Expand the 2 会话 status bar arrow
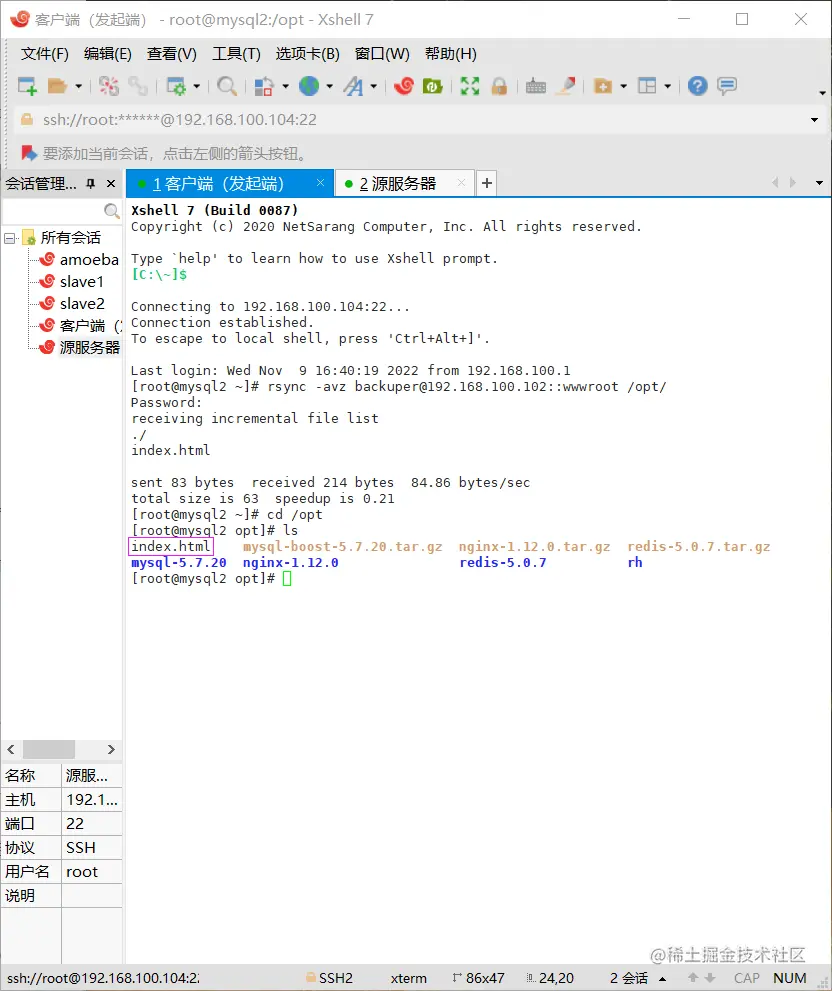Image resolution: width=832 pixels, height=991 pixels. [x=663, y=978]
